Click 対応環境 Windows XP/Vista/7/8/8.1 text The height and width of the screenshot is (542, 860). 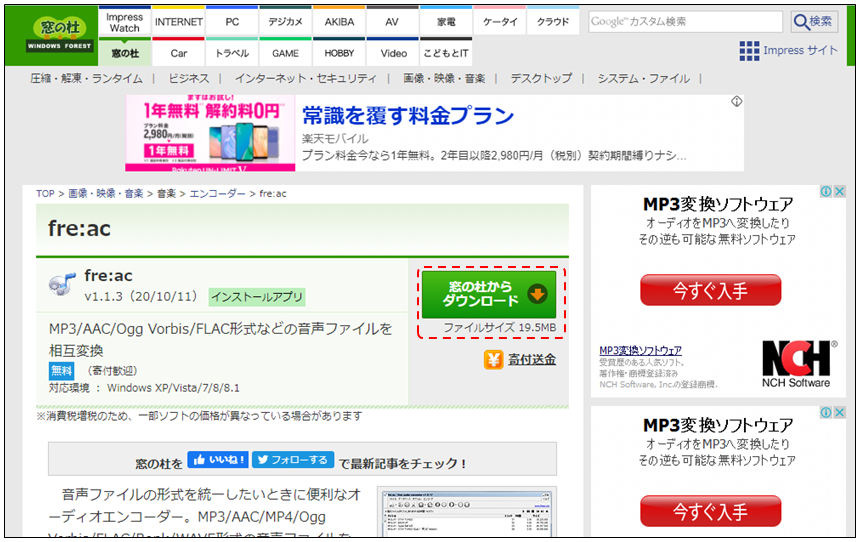(144, 388)
